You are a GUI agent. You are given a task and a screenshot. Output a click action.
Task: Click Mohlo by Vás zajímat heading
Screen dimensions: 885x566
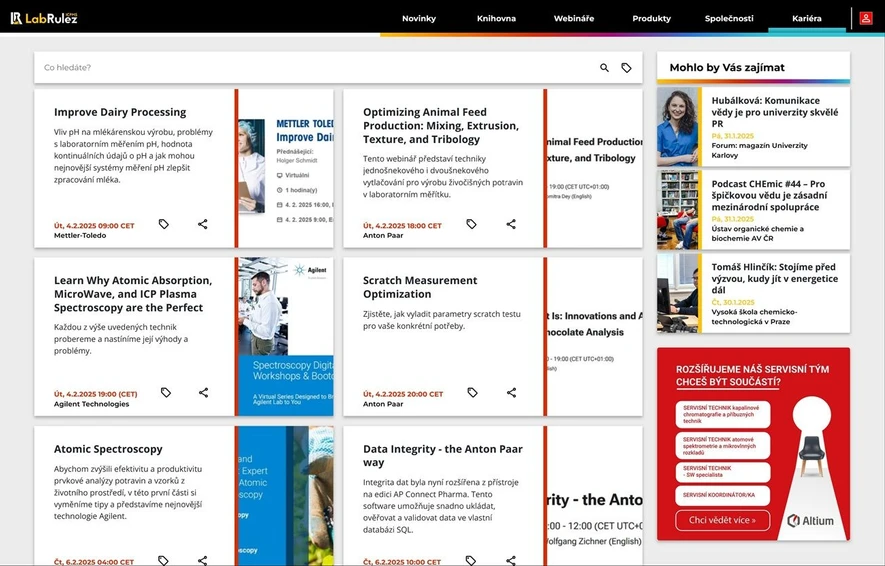click(727, 67)
